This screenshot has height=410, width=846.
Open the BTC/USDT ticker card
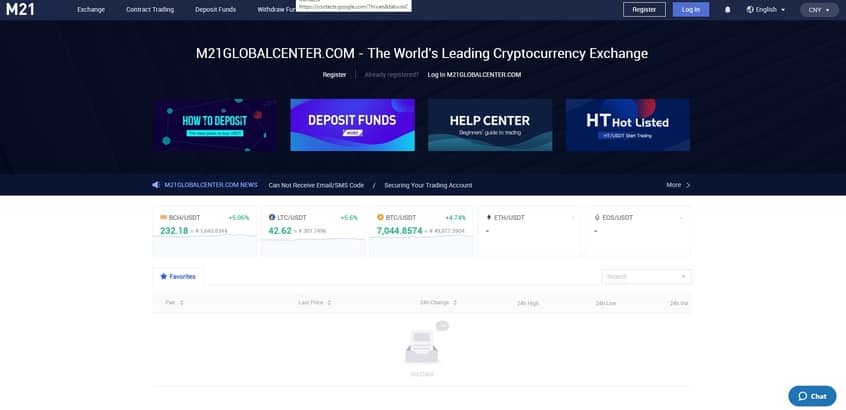coord(421,231)
